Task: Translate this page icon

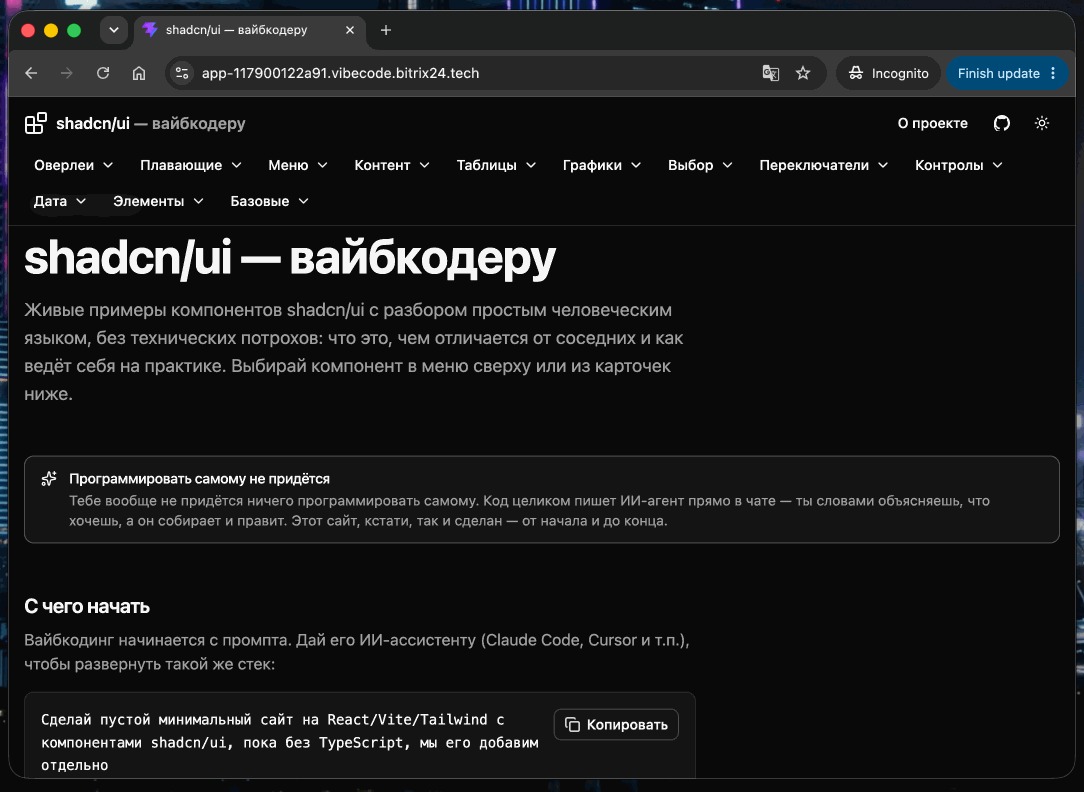Action: 770,73
